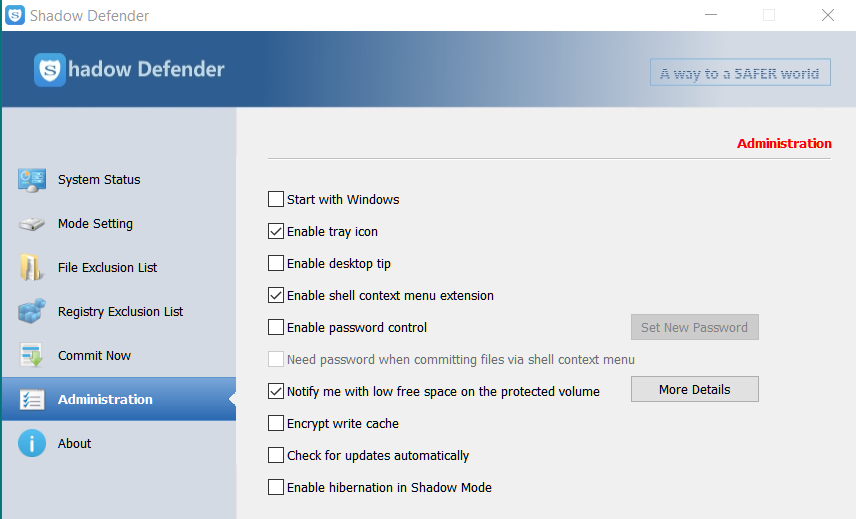Click the Mode Setting drive icon
The width and height of the screenshot is (856, 519).
pos(32,224)
